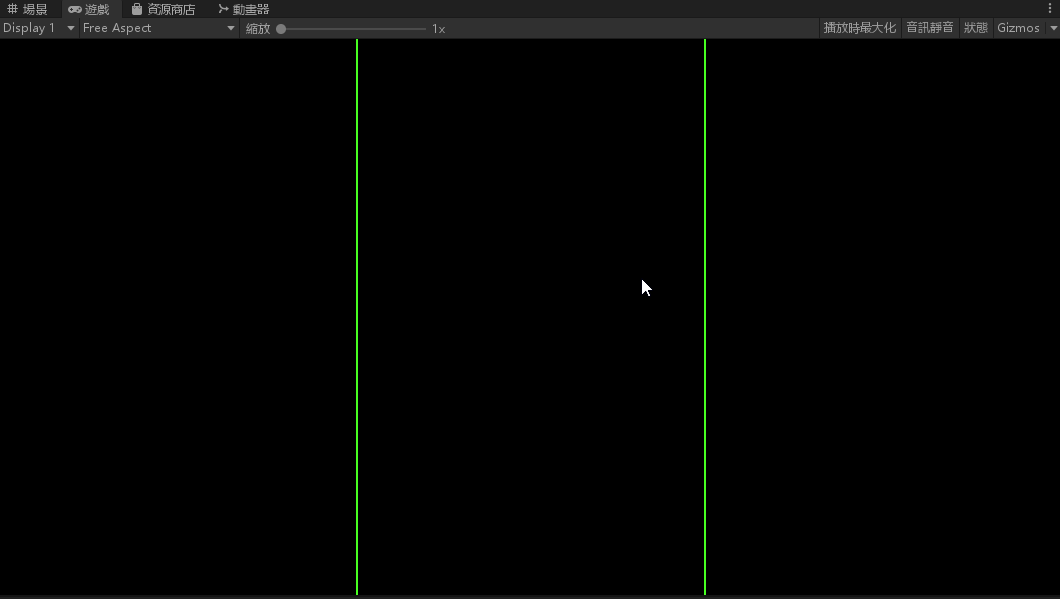Enable 音訊靜音 to mute audio

click(x=929, y=28)
